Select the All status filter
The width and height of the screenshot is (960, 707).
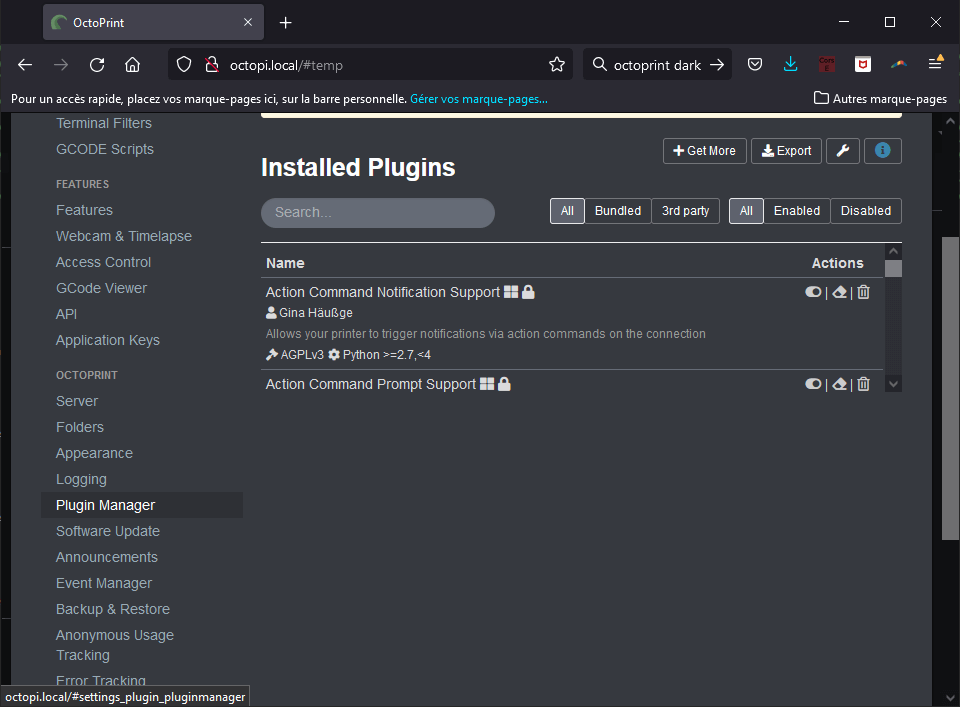pyautogui.click(x=746, y=211)
